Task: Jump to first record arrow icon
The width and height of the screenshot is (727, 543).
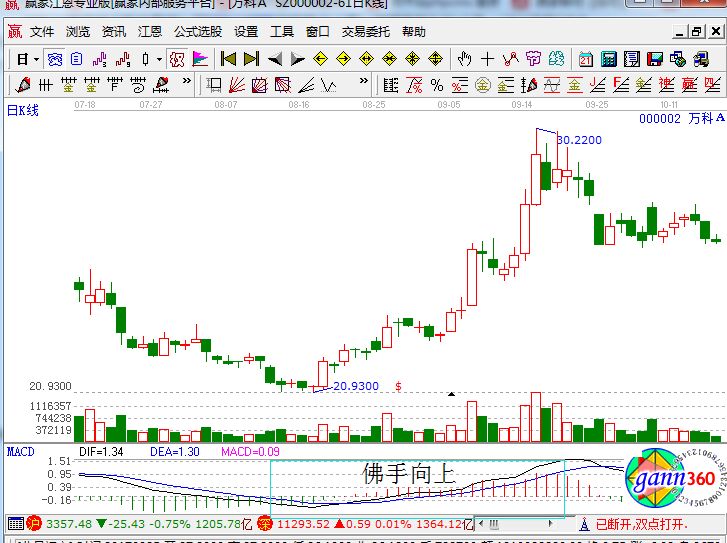Action: click(x=229, y=59)
